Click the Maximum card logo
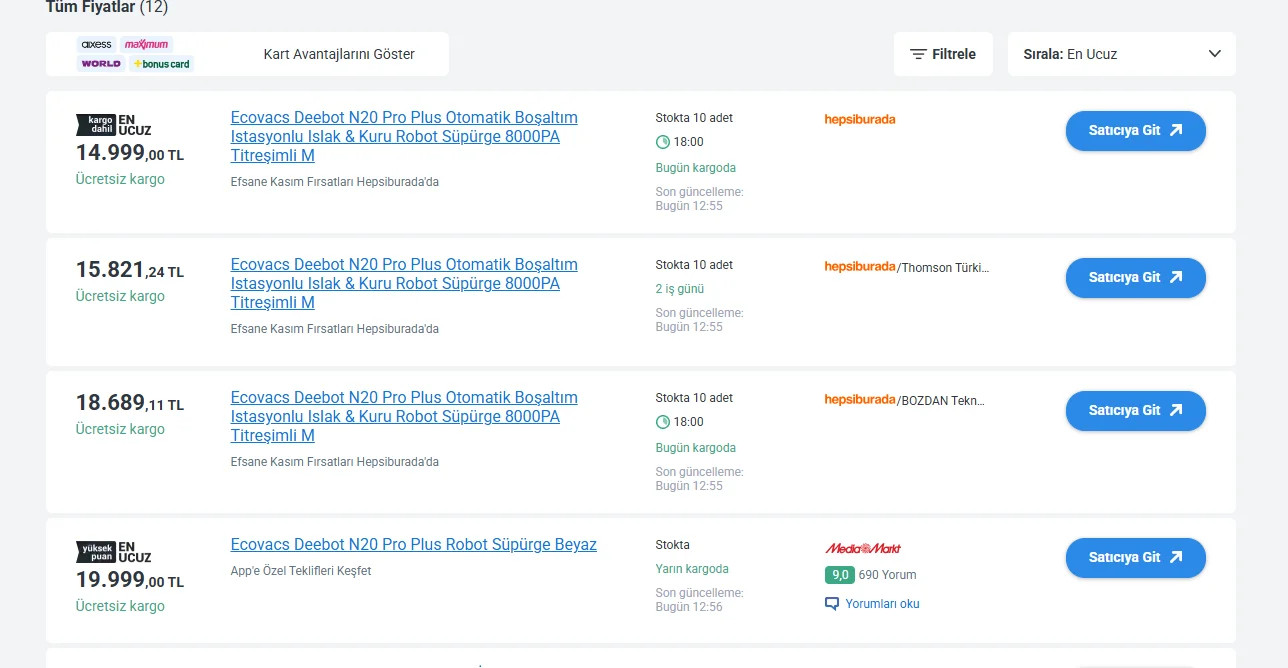 [x=146, y=44]
